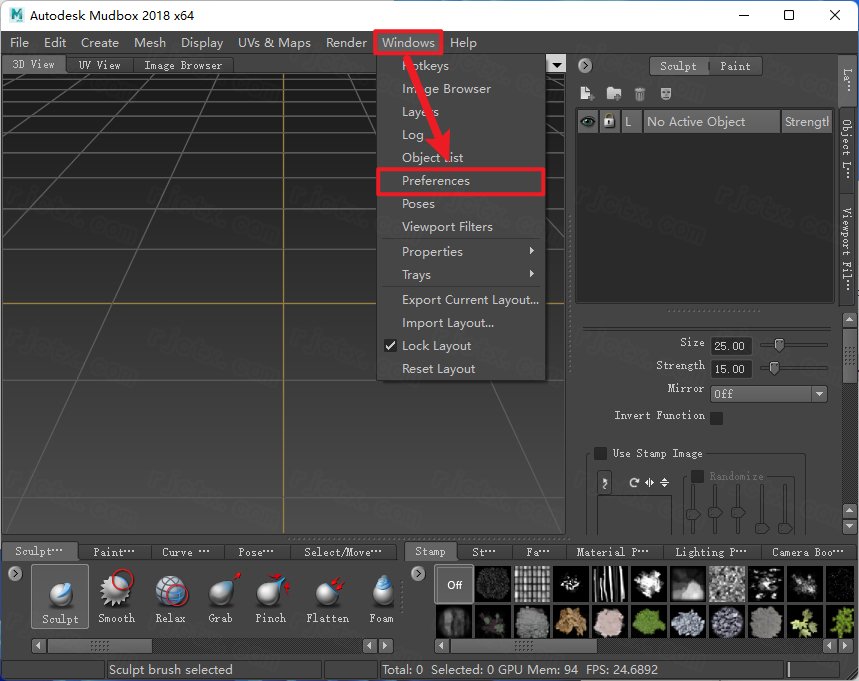Click the arrow button in stamp tray
Viewport: 859px width, 681px height.
click(418, 574)
